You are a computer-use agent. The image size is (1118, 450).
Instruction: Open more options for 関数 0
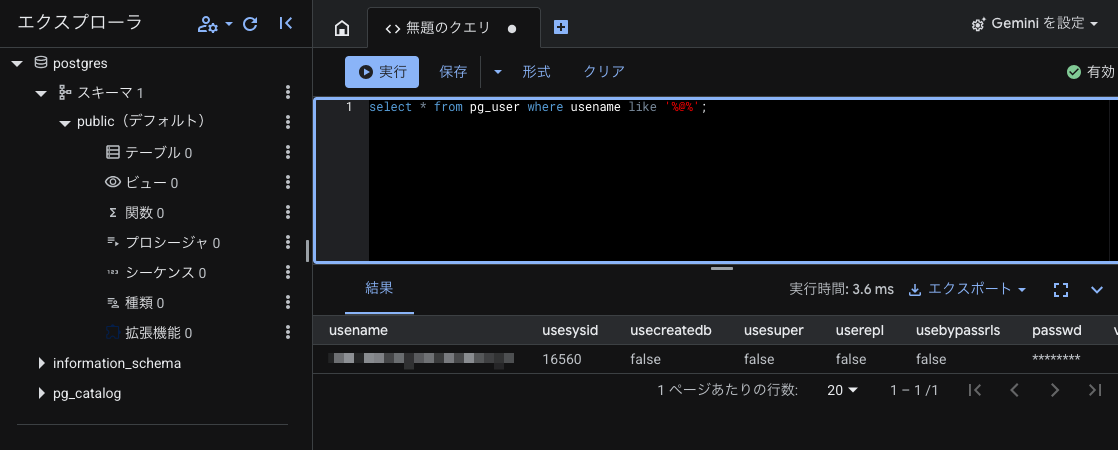(x=288, y=212)
